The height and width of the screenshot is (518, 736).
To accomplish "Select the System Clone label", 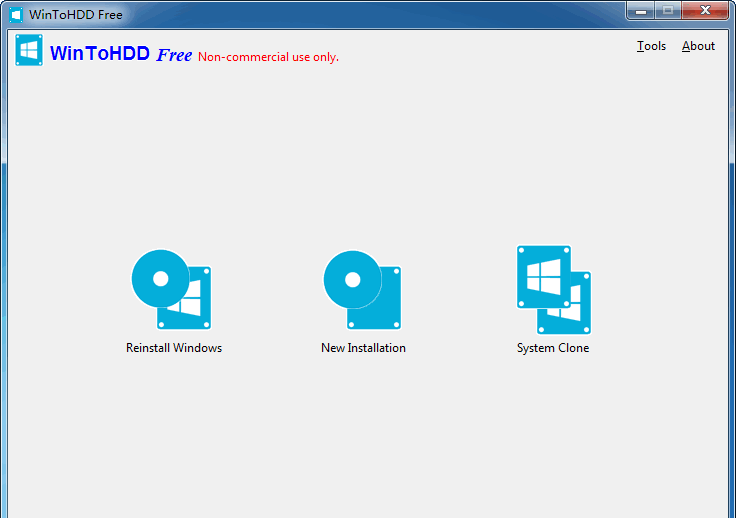I will 553,348.
